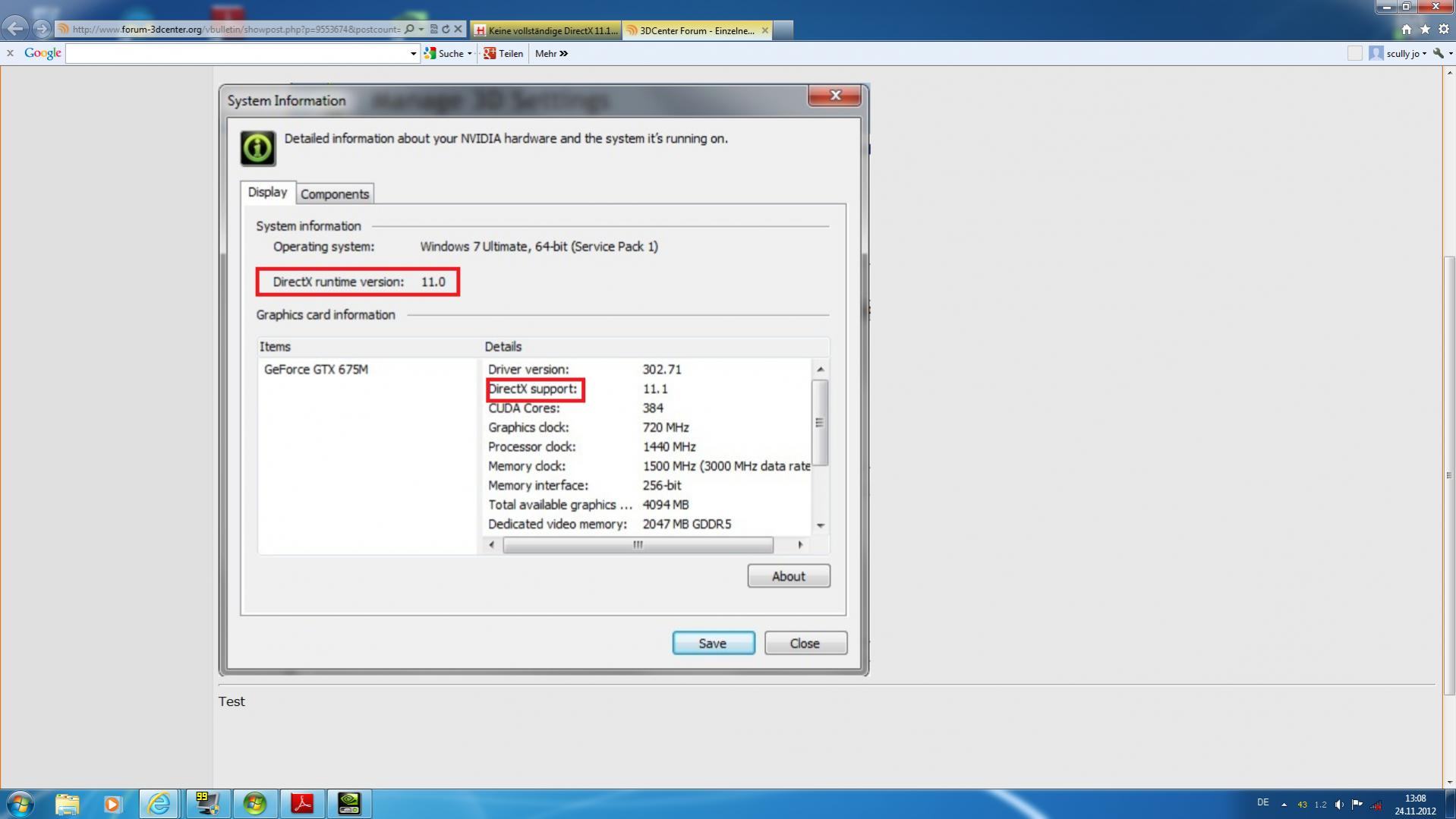Switch to 'Keine vollständige DirectX 11.1' tab

pyautogui.click(x=546, y=30)
